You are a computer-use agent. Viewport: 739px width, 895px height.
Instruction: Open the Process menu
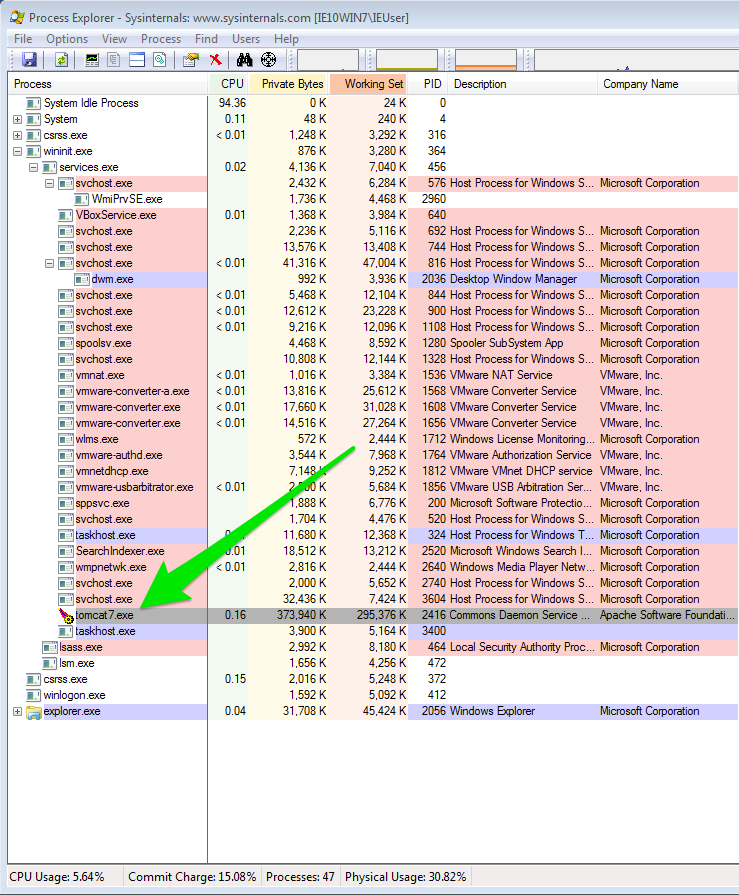tap(161, 39)
